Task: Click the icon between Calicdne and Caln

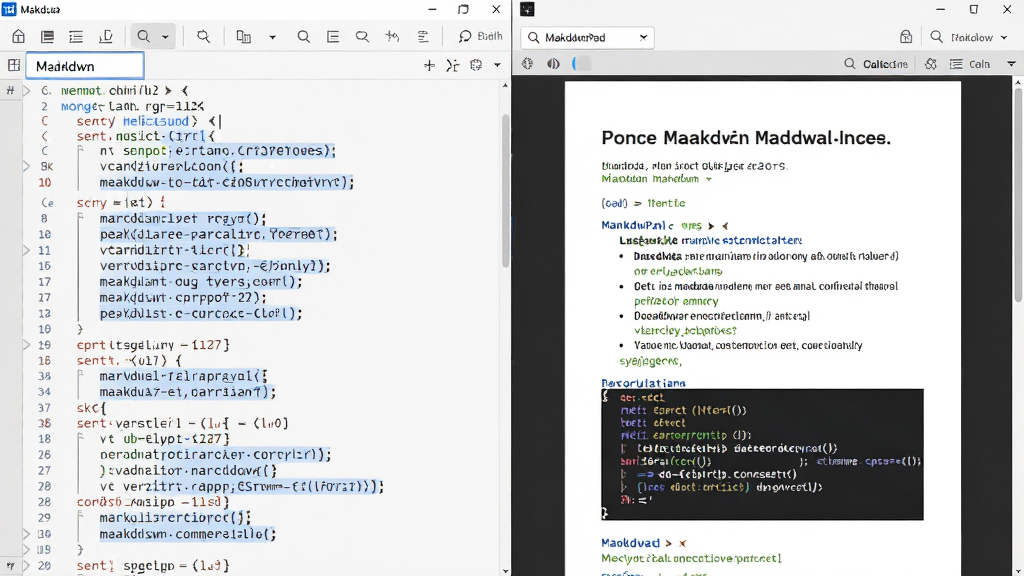Action: pos(931,64)
